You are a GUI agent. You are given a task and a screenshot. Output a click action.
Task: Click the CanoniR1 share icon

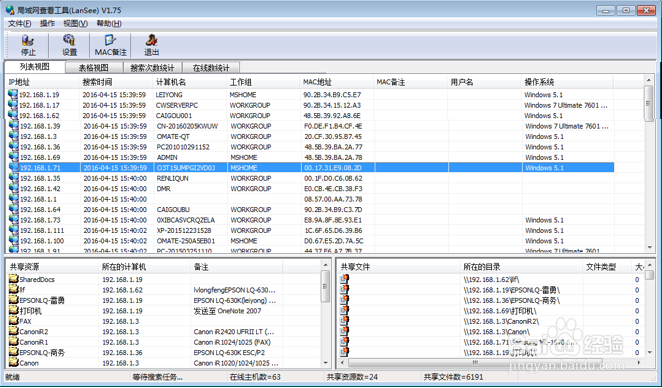pos(14,342)
